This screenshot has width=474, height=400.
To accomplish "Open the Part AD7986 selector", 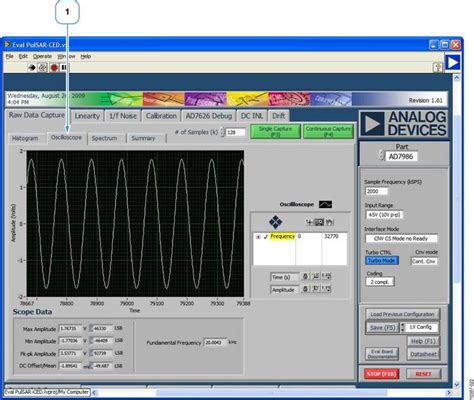I will [401, 156].
